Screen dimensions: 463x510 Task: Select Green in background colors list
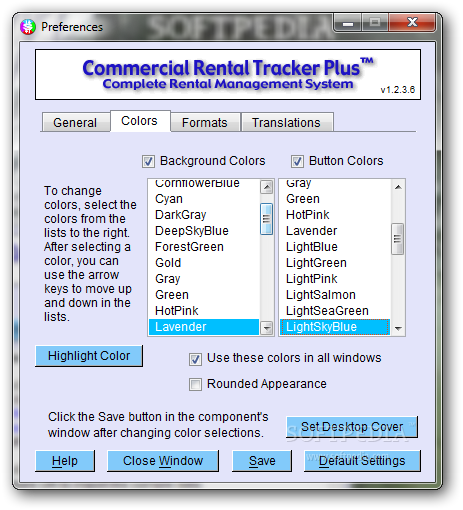point(204,295)
